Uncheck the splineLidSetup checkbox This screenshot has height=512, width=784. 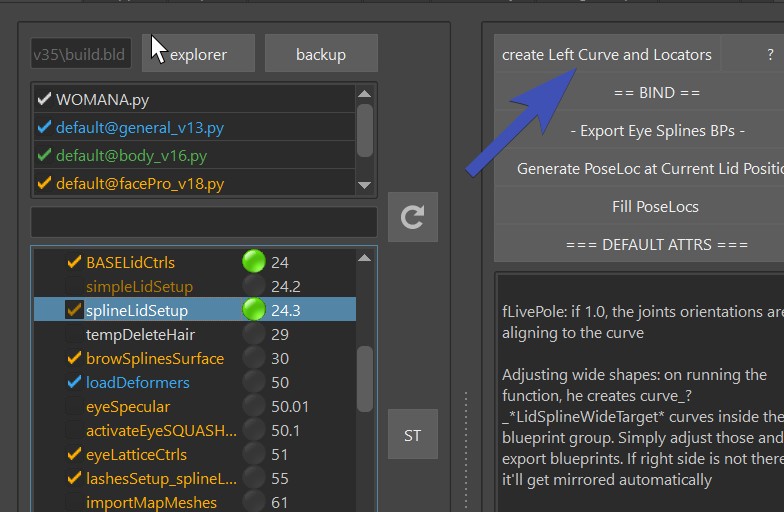(x=74, y=310)
